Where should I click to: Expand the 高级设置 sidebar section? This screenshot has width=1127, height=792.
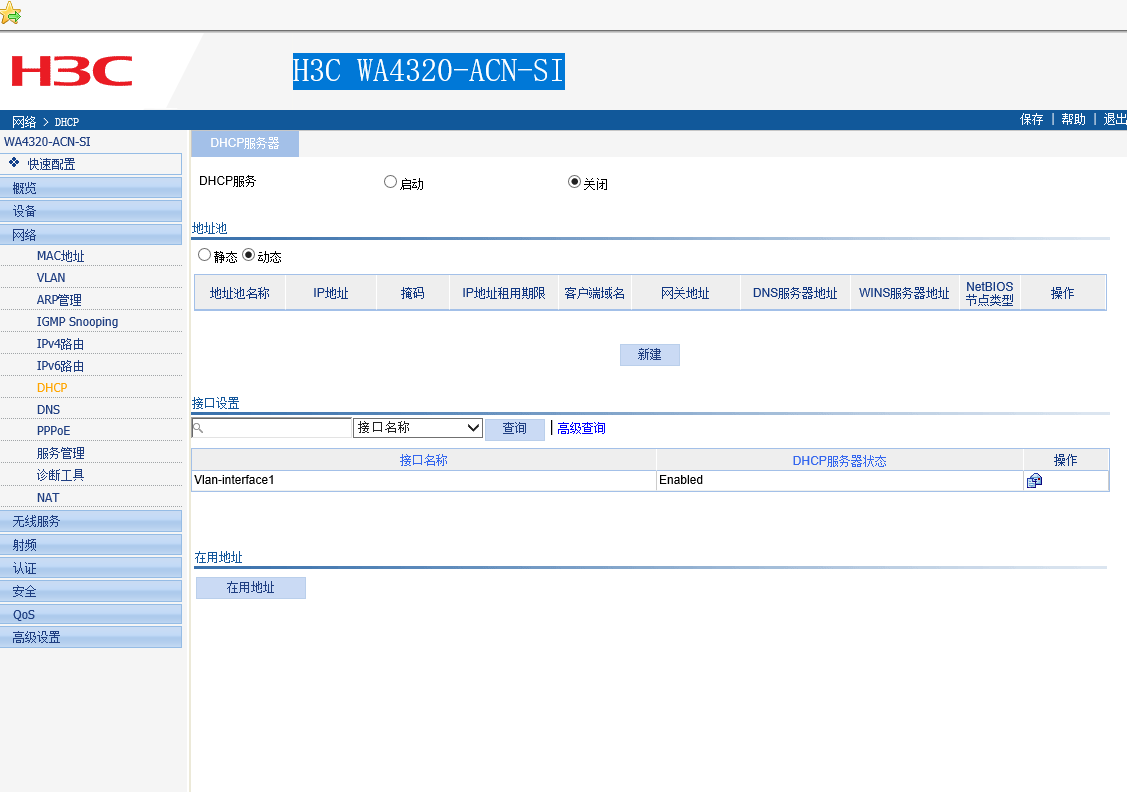pos(91,637)
